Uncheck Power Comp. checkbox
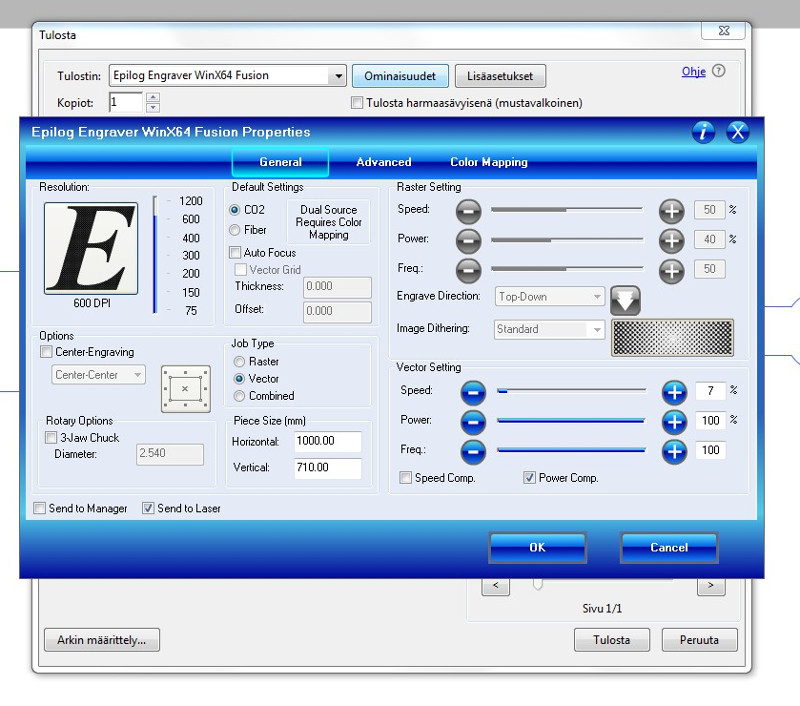The image size is (800, 706). 530,478
